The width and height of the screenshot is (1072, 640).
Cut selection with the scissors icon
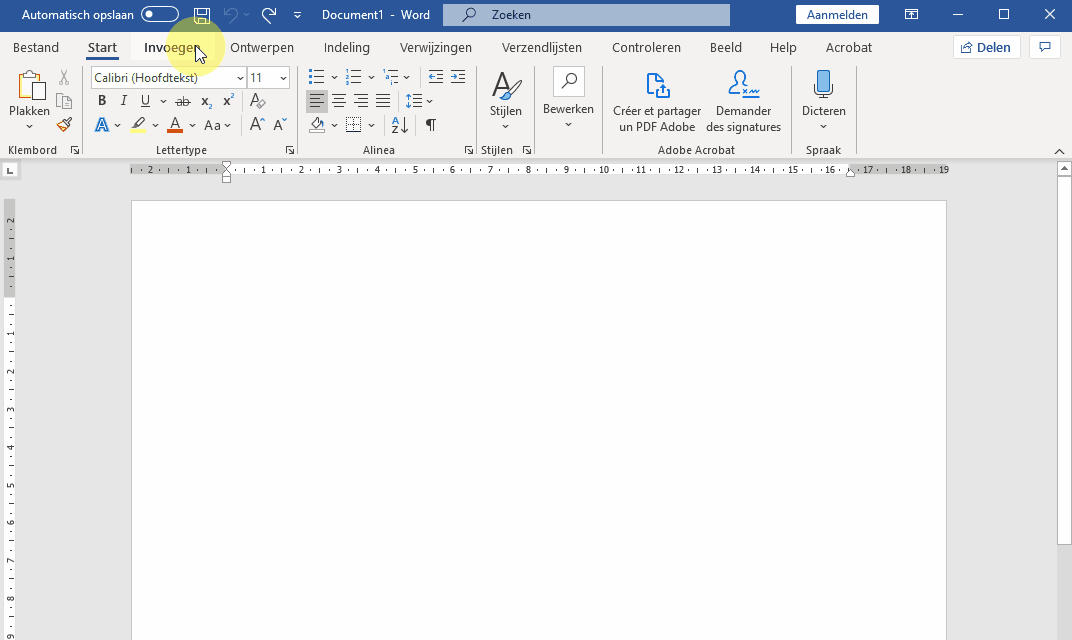click(64, 77)
